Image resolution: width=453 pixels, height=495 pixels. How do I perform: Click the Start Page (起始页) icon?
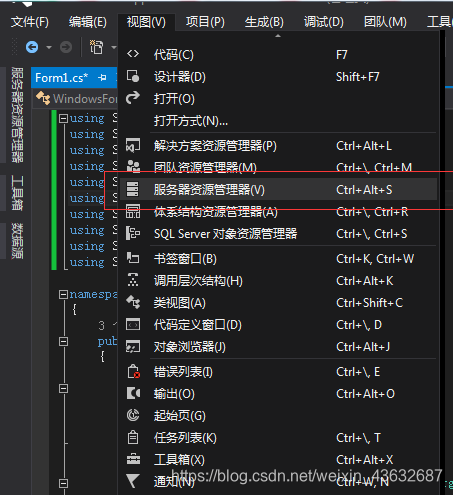[133, 415]
